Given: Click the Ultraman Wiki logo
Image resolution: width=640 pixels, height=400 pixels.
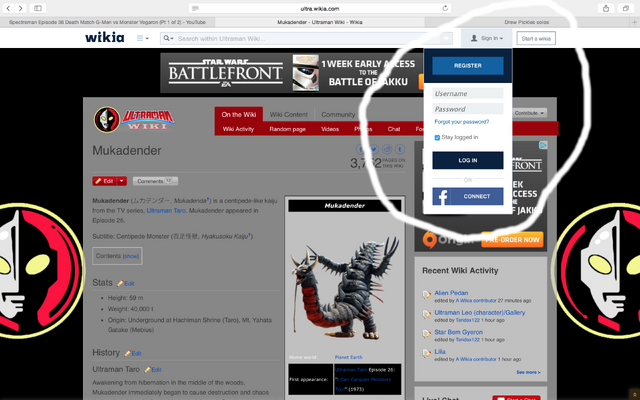Looking at the screenshot, I should [x=134, y=120].
